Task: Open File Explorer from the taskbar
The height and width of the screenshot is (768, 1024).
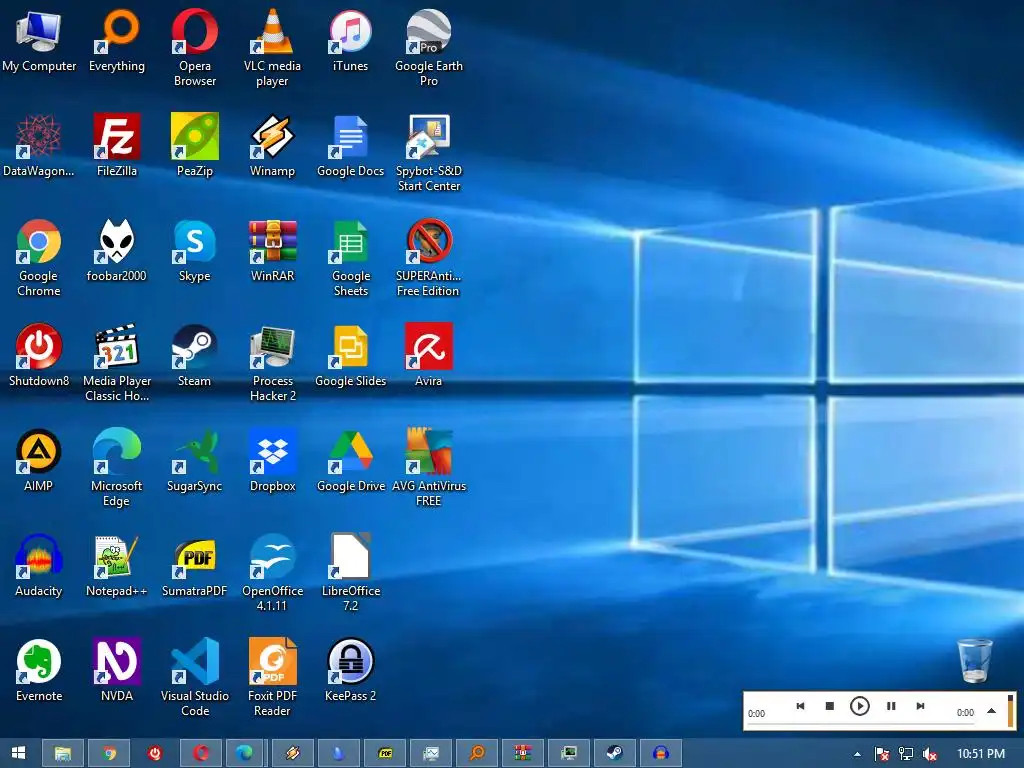Action: click(63, 754)
